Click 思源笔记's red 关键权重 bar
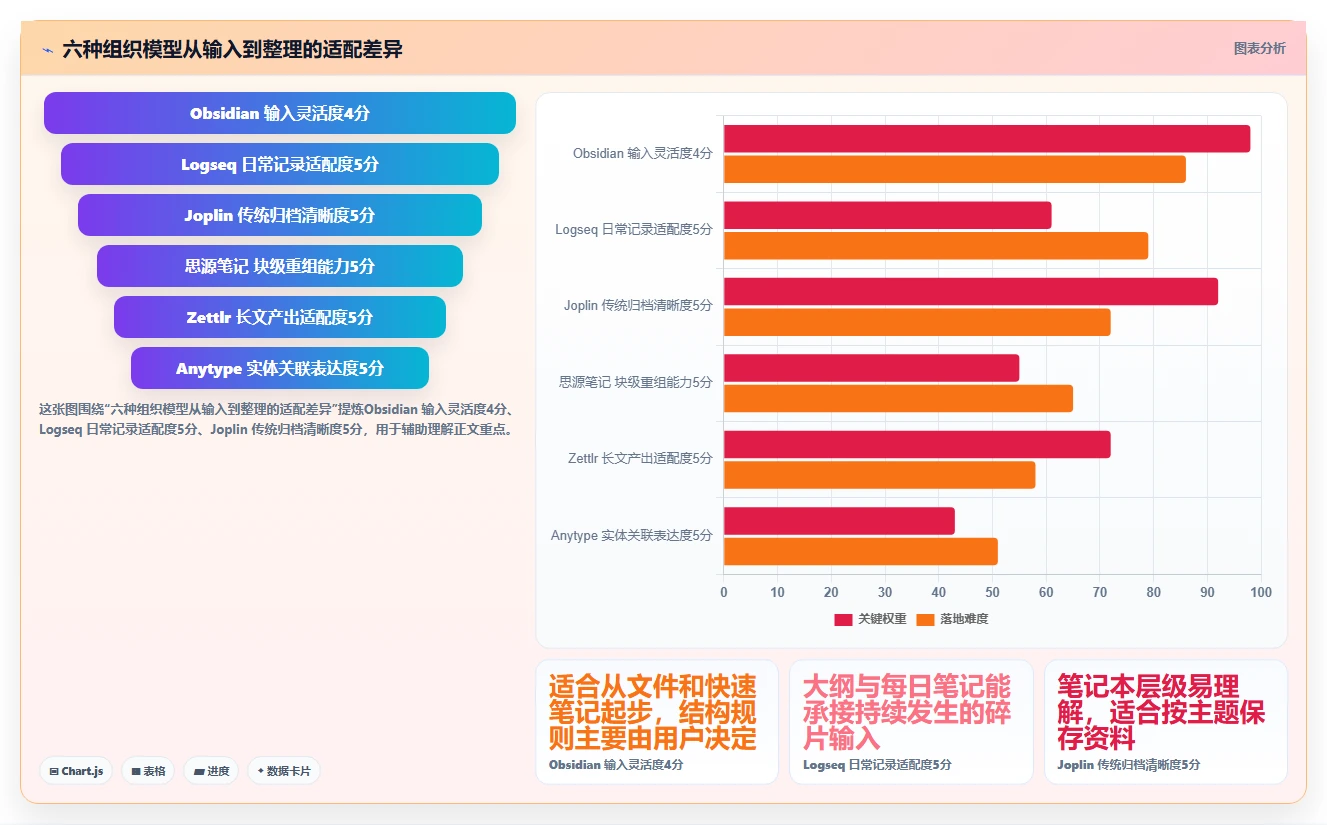The height and width of the screenshot is (825, 1327). pyautogui.click(x=872, y=368)
